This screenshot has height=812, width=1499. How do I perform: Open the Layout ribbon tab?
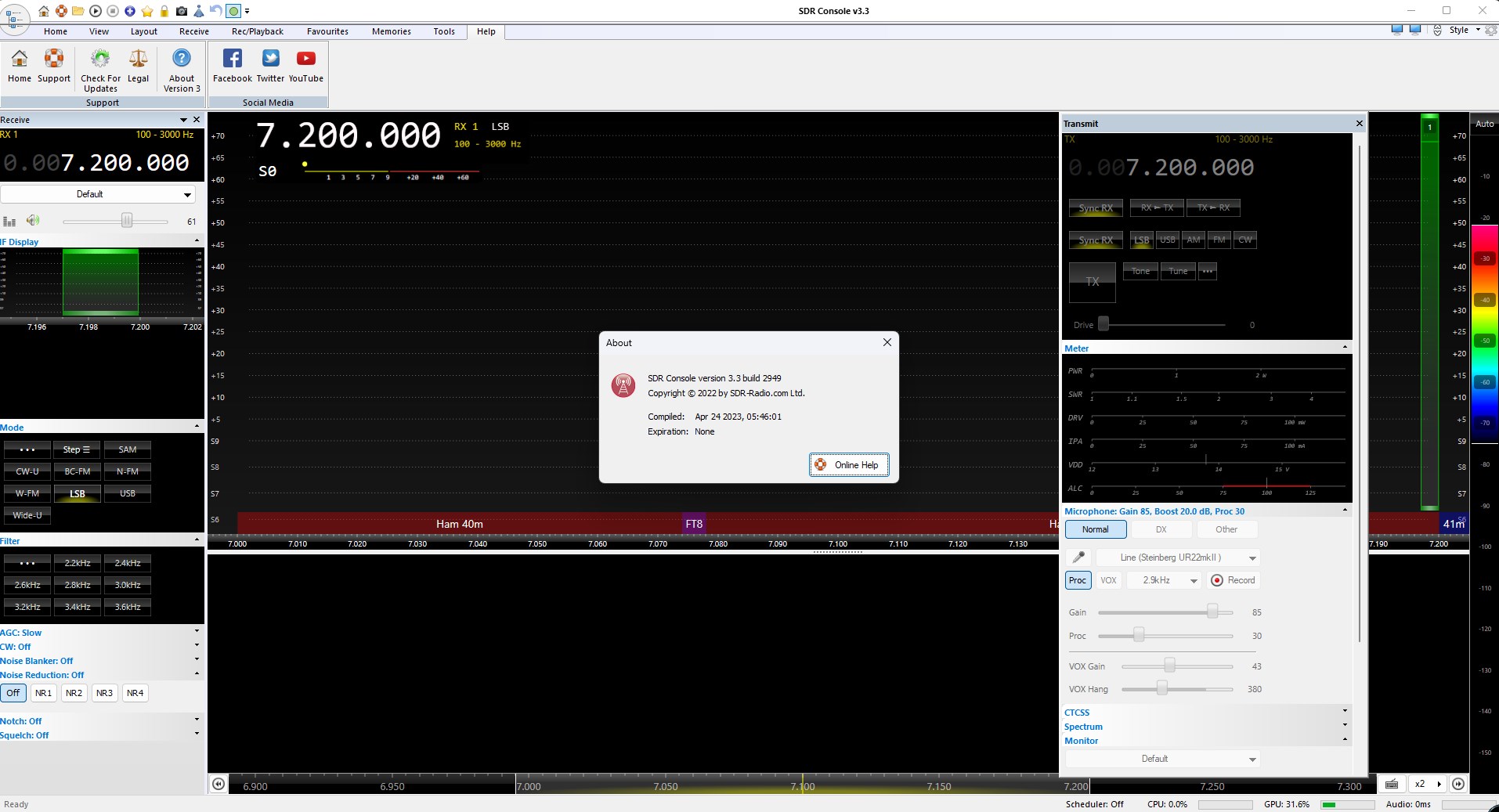(x=144, y=31)
